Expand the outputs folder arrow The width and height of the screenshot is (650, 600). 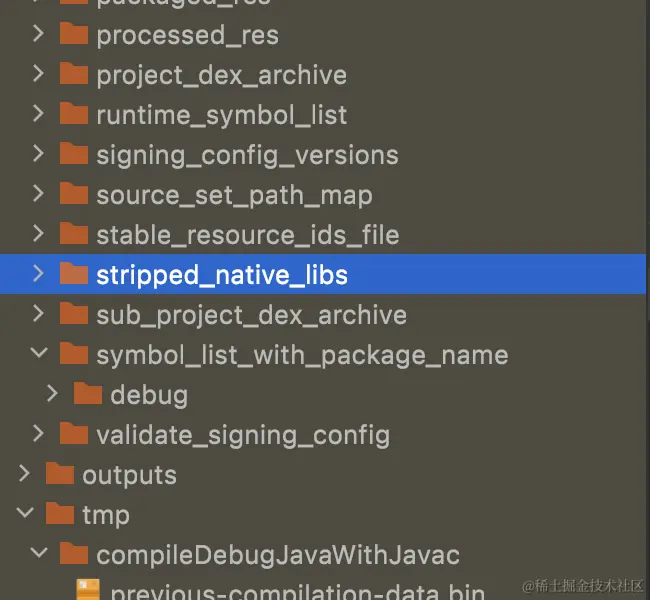[24, 474]
